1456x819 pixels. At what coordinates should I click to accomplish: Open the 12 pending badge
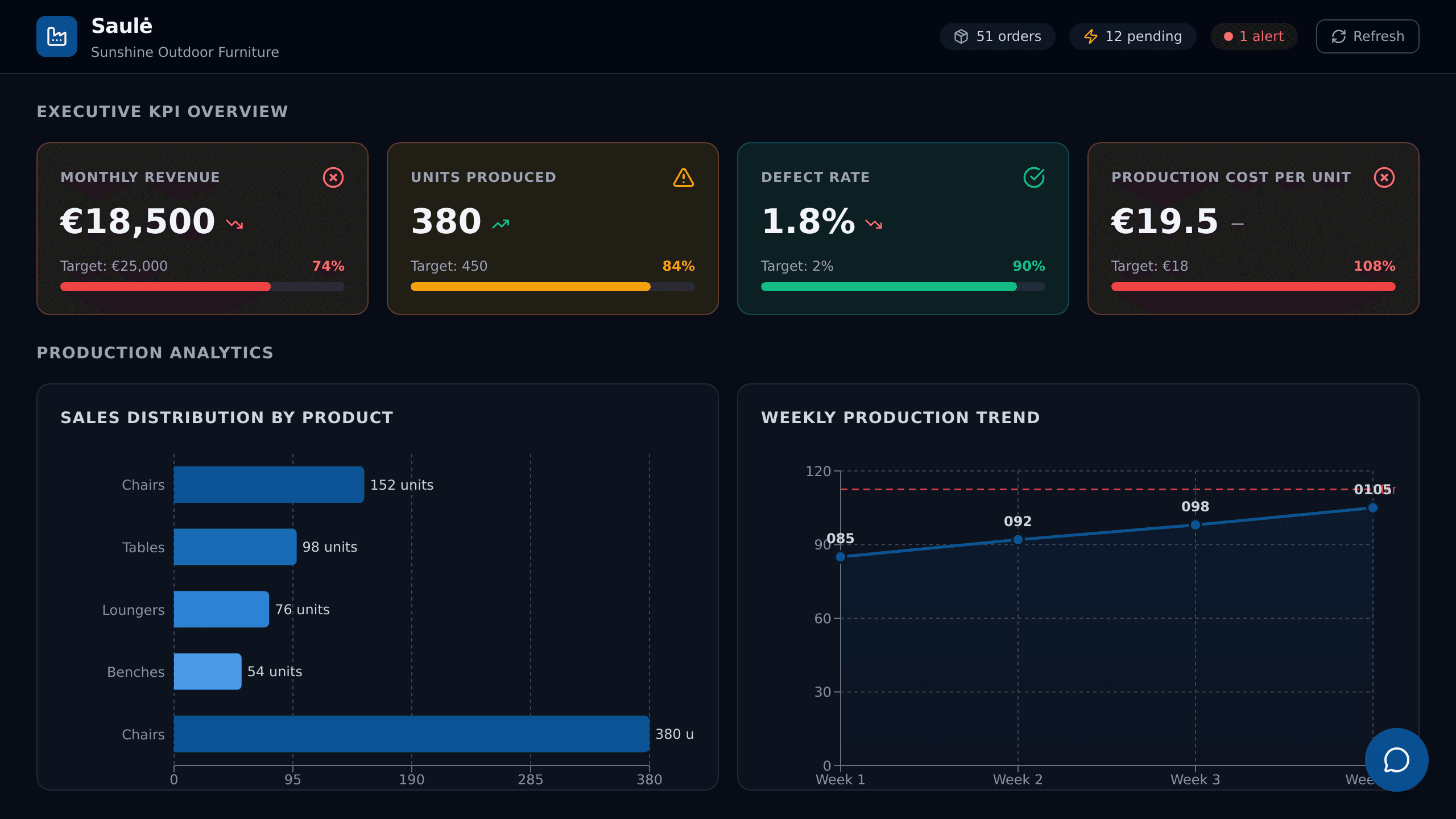click(1133, 36)
